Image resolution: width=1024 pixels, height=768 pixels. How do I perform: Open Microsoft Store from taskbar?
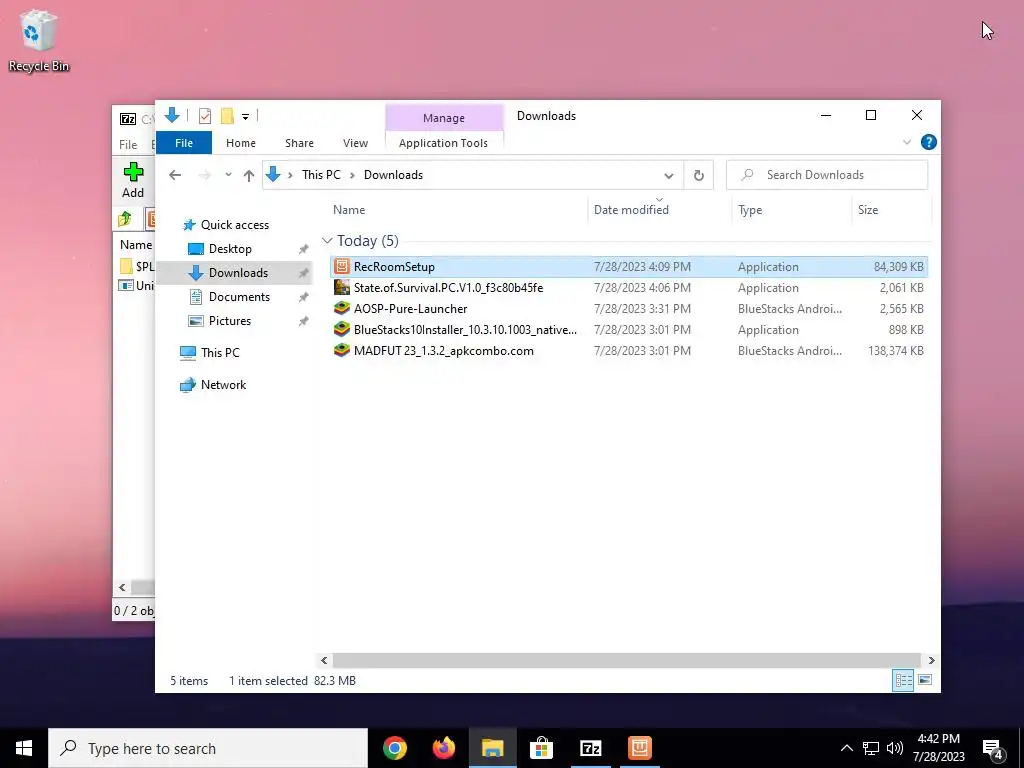[x=541, y=748]
